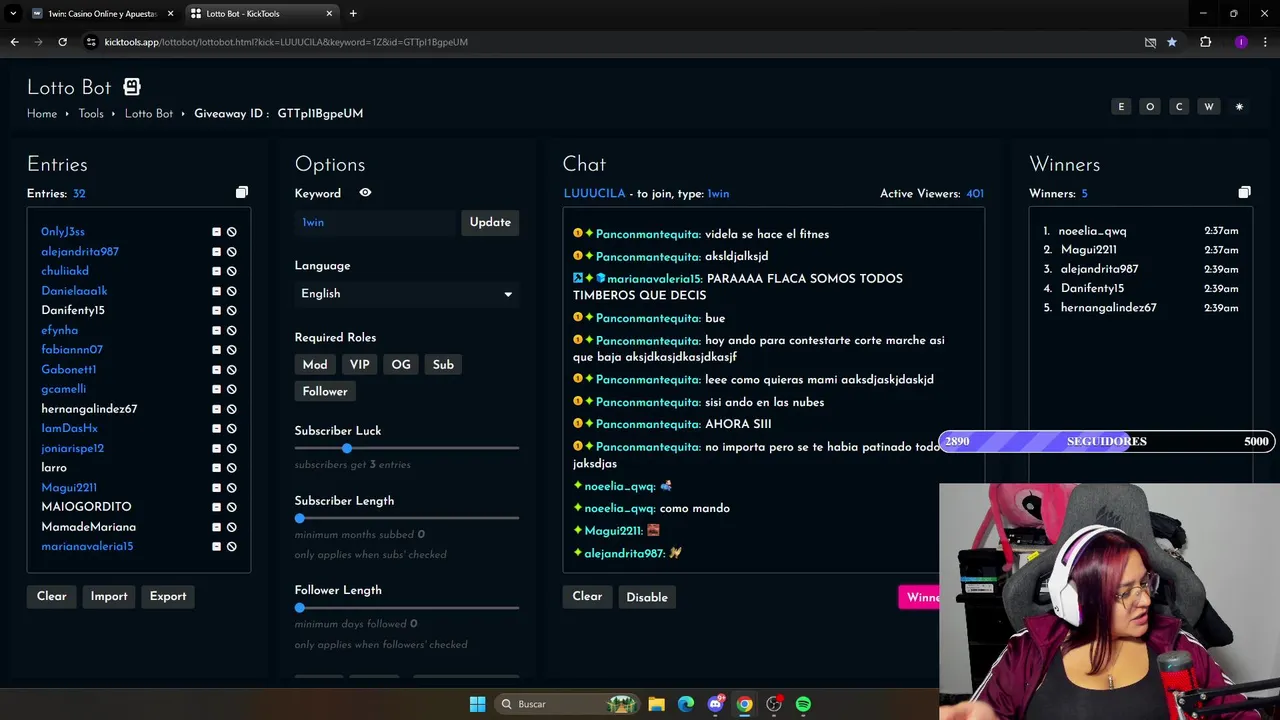Copy entries list with clipboard icon

tap(241, 192)
